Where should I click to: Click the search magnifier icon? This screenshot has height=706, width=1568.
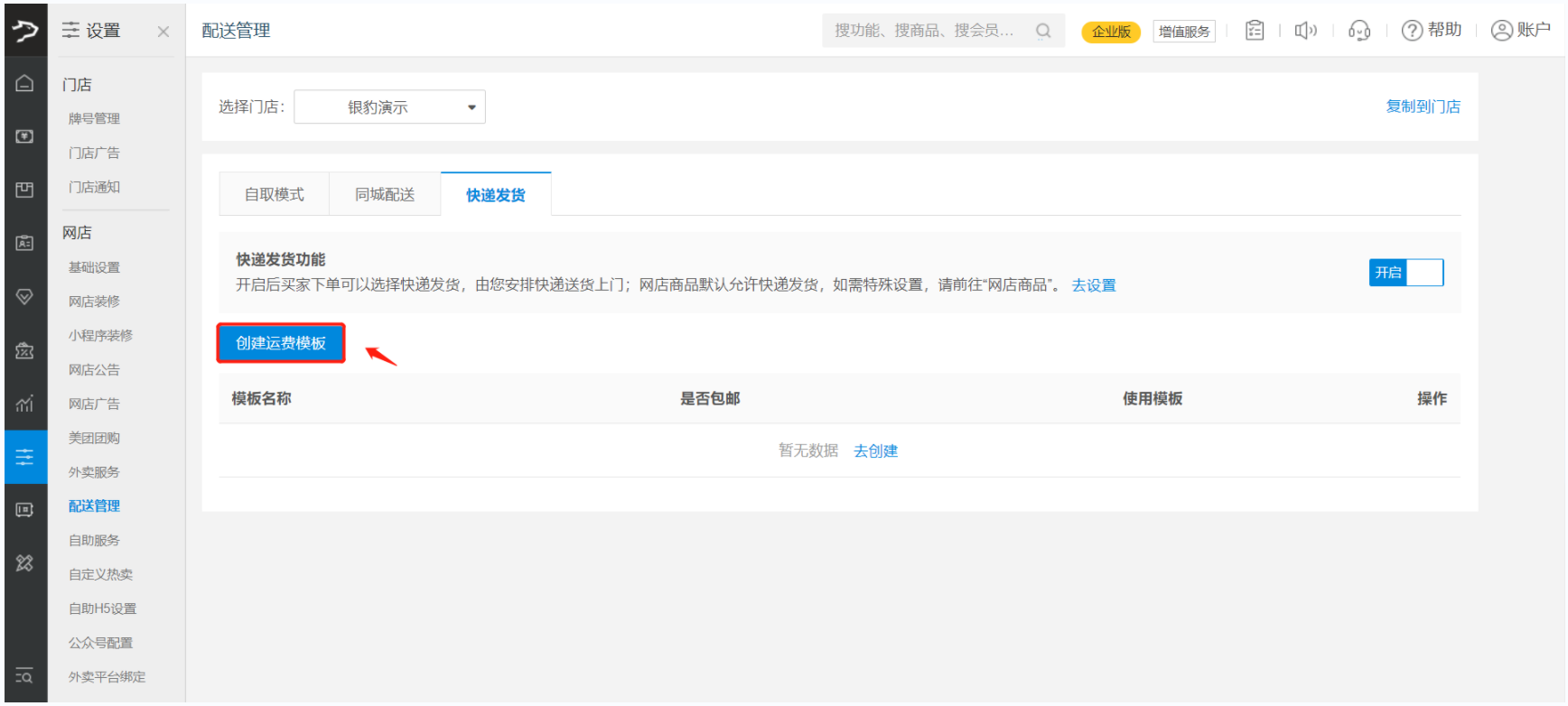1043,31
